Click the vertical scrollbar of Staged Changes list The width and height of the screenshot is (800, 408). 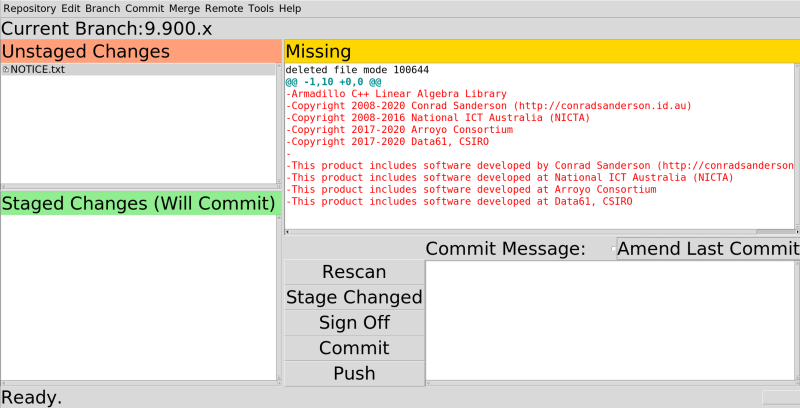point(279,298)
